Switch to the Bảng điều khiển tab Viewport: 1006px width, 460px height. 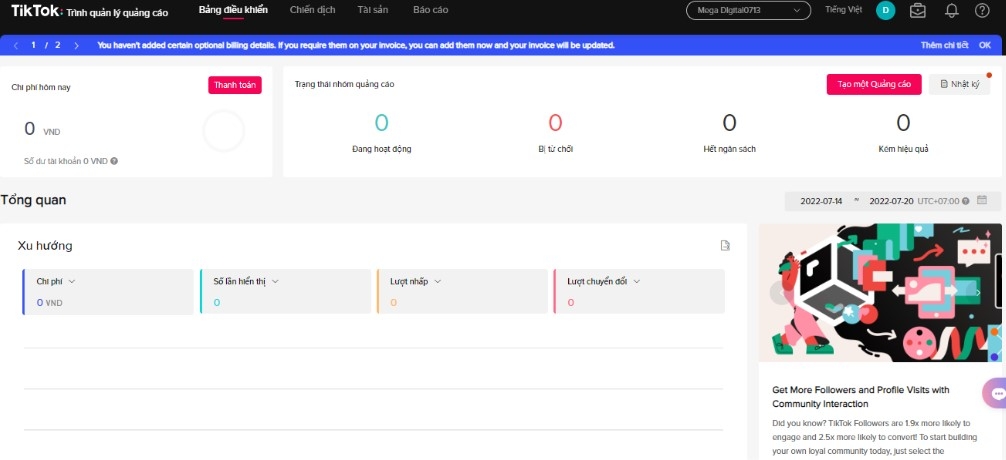click(234, 10)
